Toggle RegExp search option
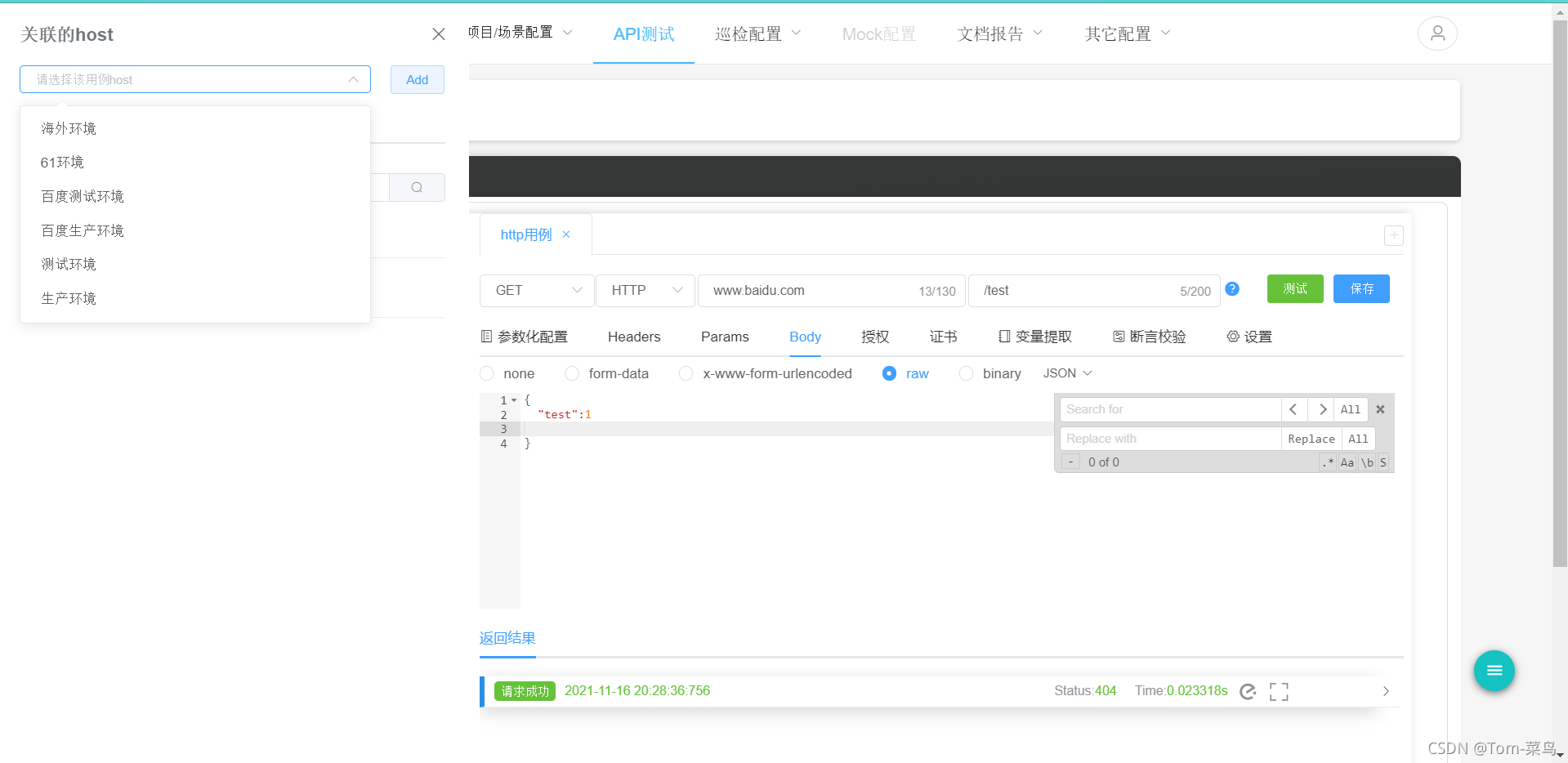The height and width of the screenshot is (763, 1568). click(1328, 462)
